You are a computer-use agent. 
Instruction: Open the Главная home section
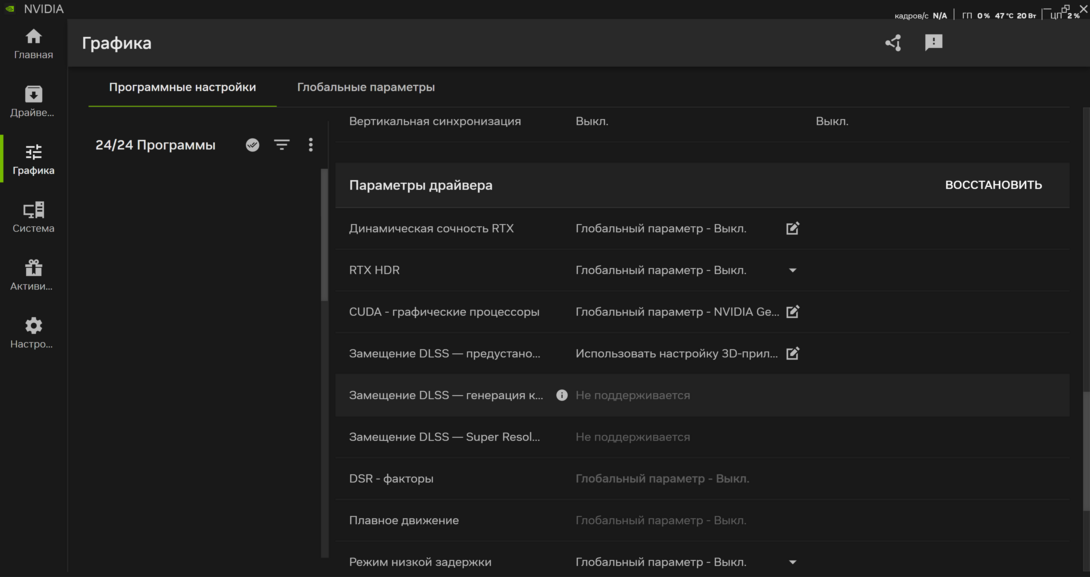tap(33, 44)
